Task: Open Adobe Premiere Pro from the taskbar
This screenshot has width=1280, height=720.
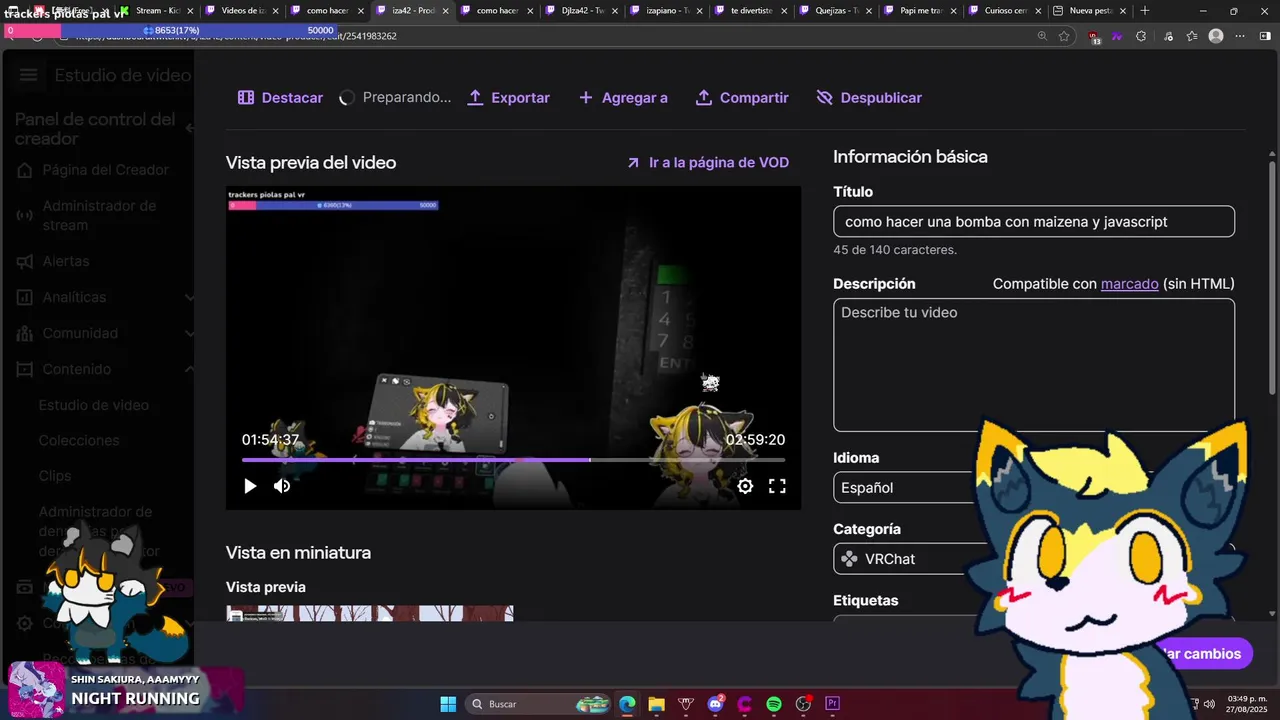Action: click(833, 704)
